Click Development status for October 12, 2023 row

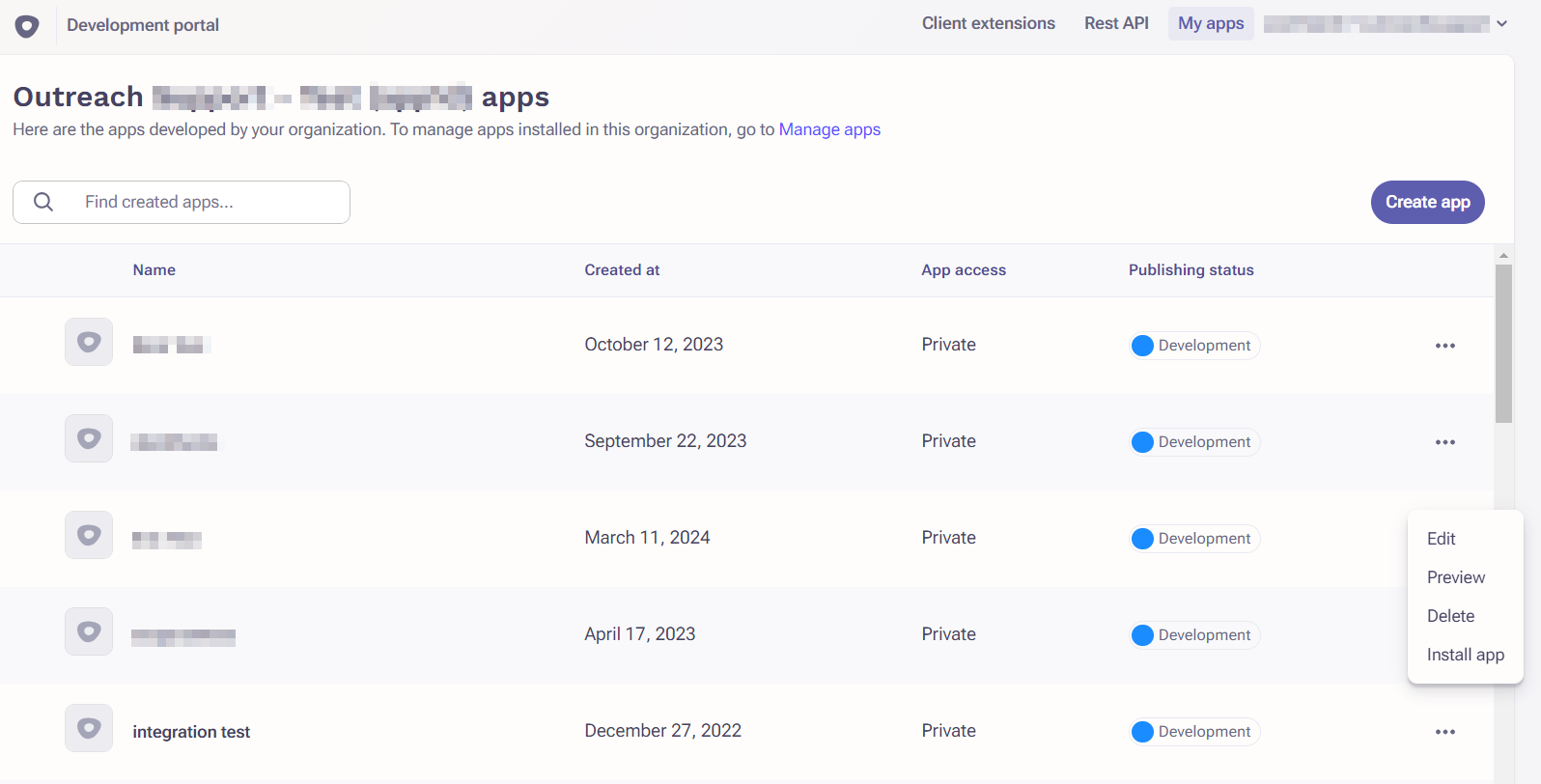(x=1195, y=346)
